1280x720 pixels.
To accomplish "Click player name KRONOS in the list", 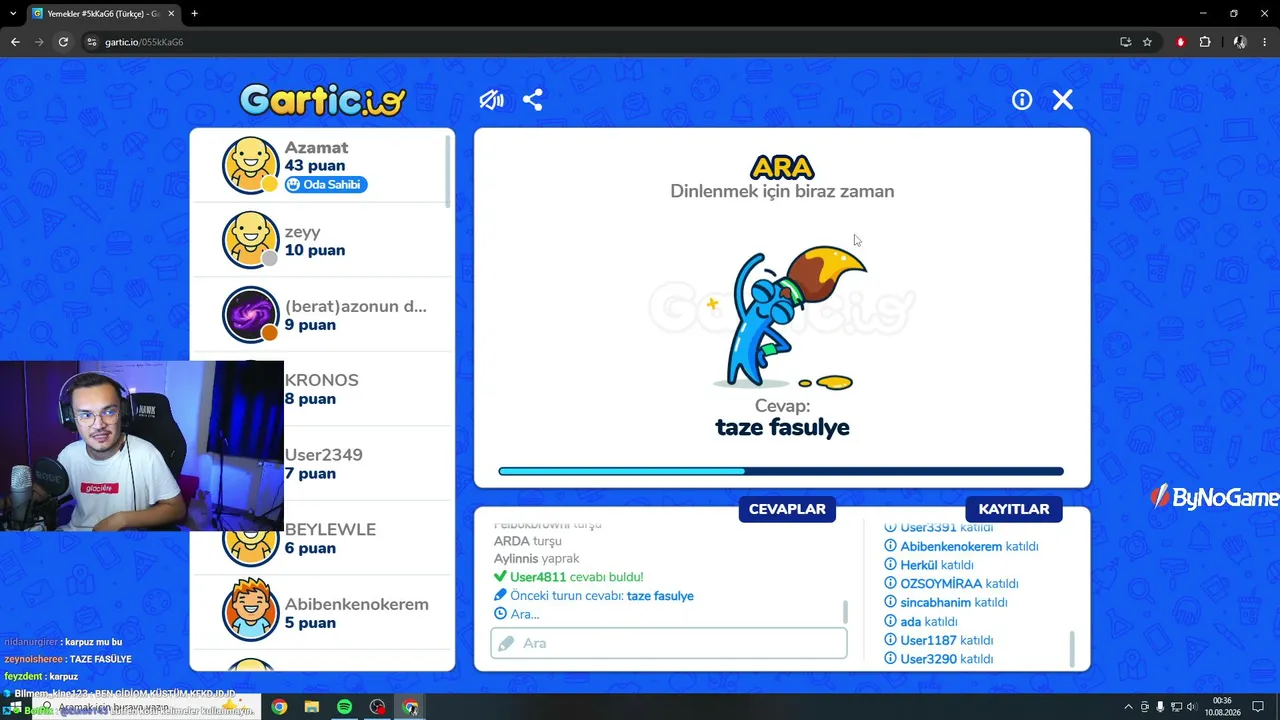I will coord(321,380).
